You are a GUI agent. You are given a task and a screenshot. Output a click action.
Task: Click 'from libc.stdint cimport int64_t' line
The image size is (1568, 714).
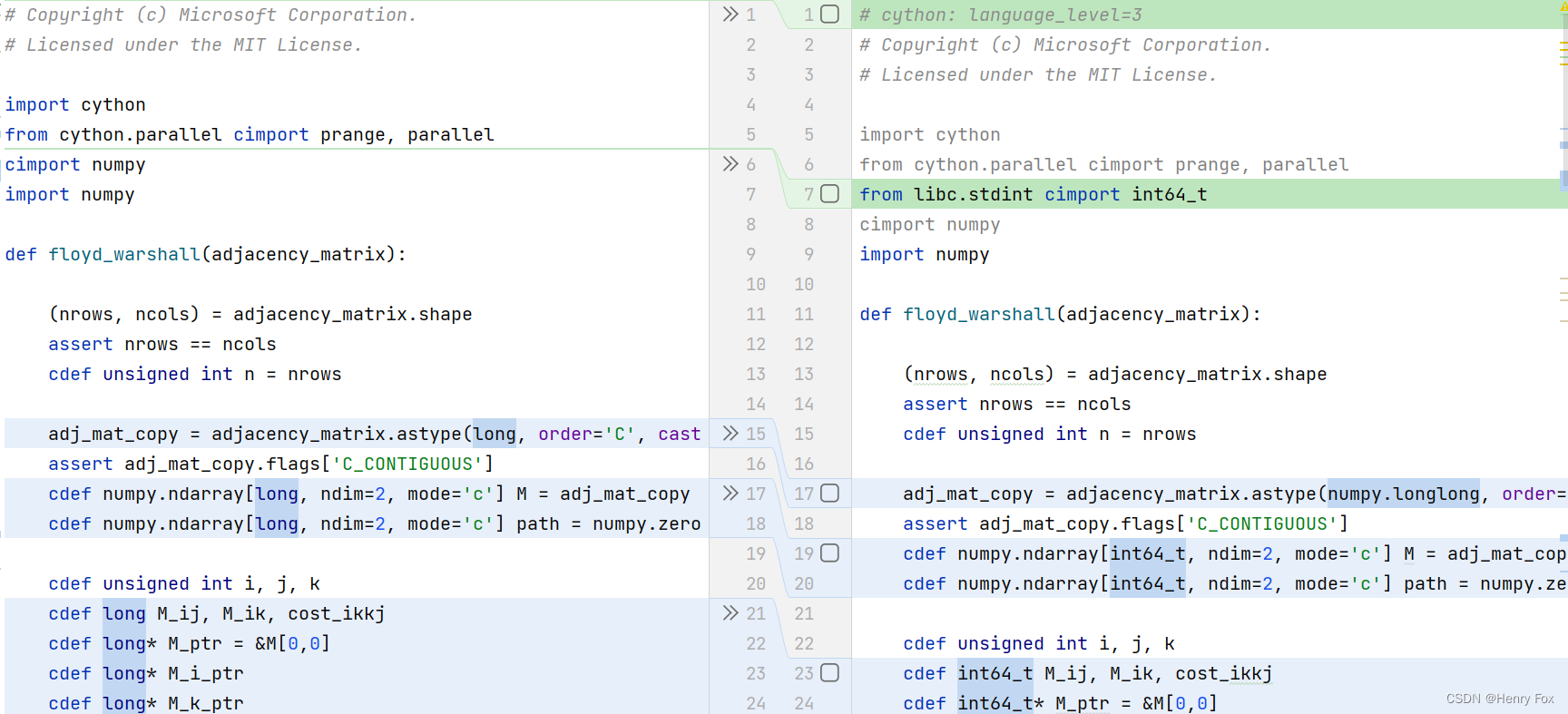(x=1034, y=194)
